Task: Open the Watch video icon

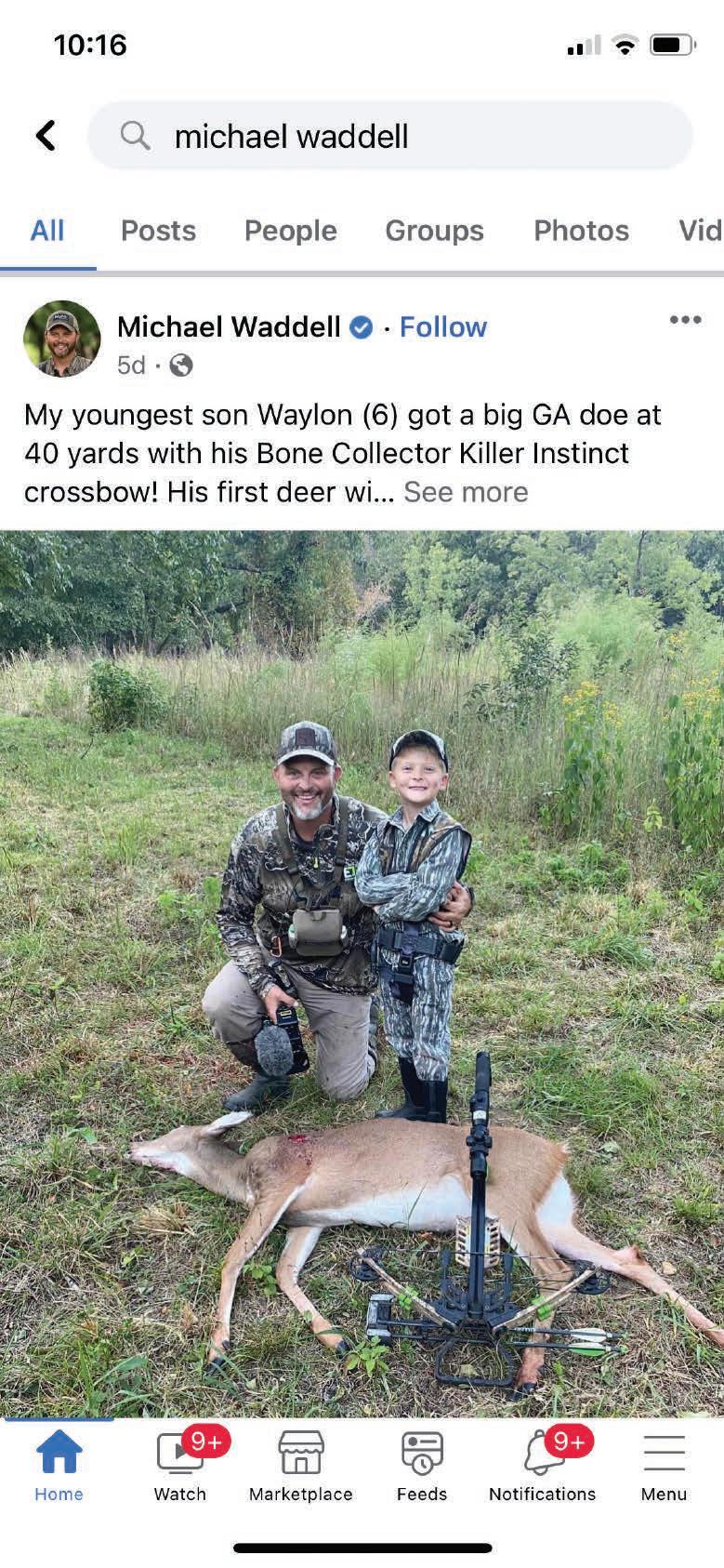Action: pos(180,1453)
